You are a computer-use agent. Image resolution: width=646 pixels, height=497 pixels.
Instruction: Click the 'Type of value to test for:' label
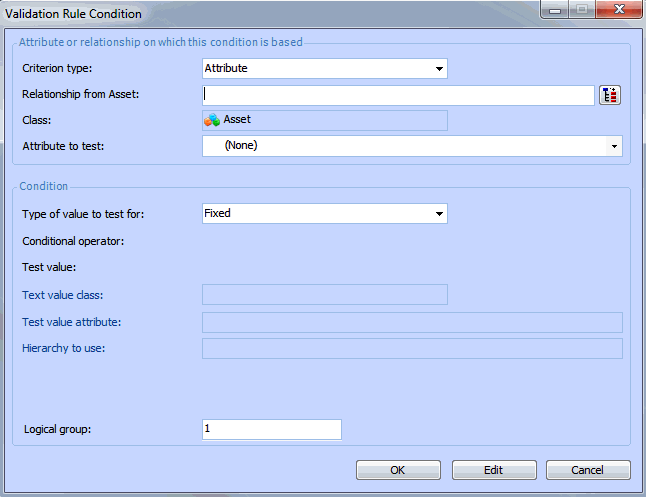(83, 214)
